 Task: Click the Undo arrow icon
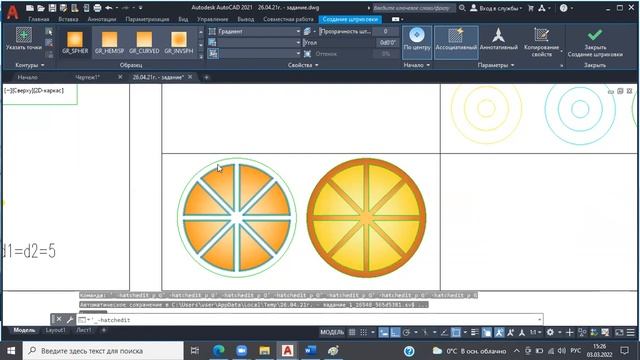point(109,8)
